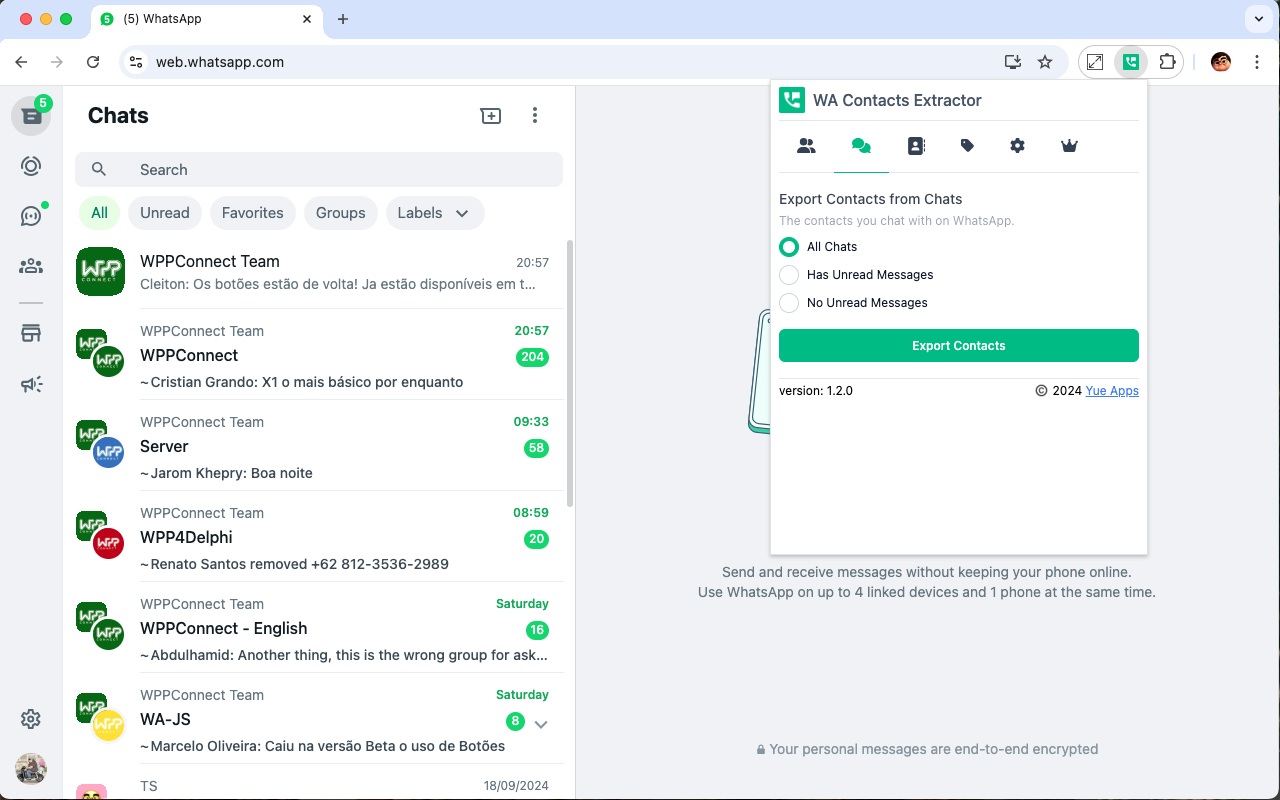
Task: Open the Yue Apps link
Action: click(x=1112, y=391)
